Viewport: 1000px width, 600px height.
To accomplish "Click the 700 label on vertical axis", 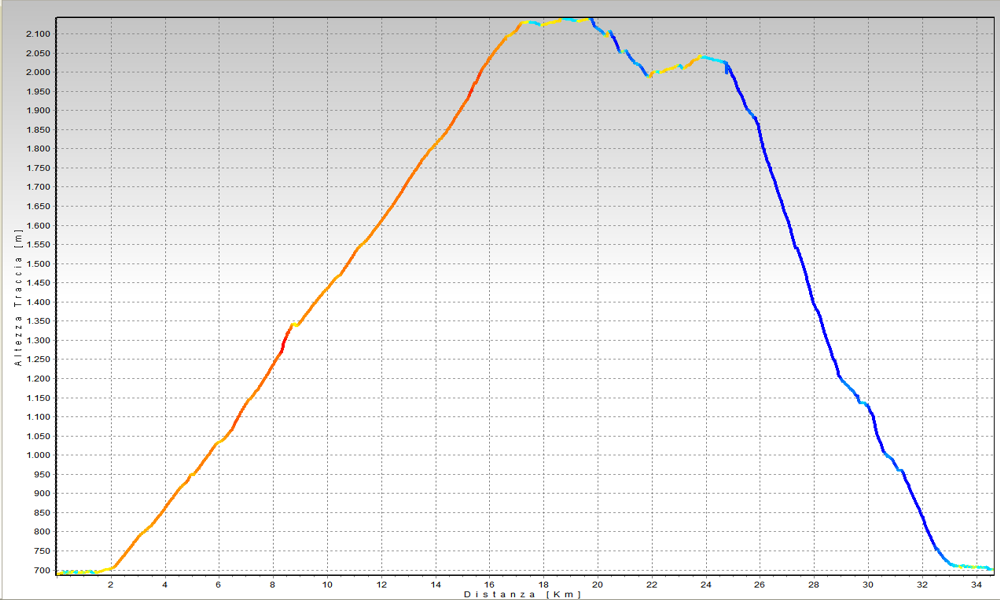I will [x=40, y=571].
